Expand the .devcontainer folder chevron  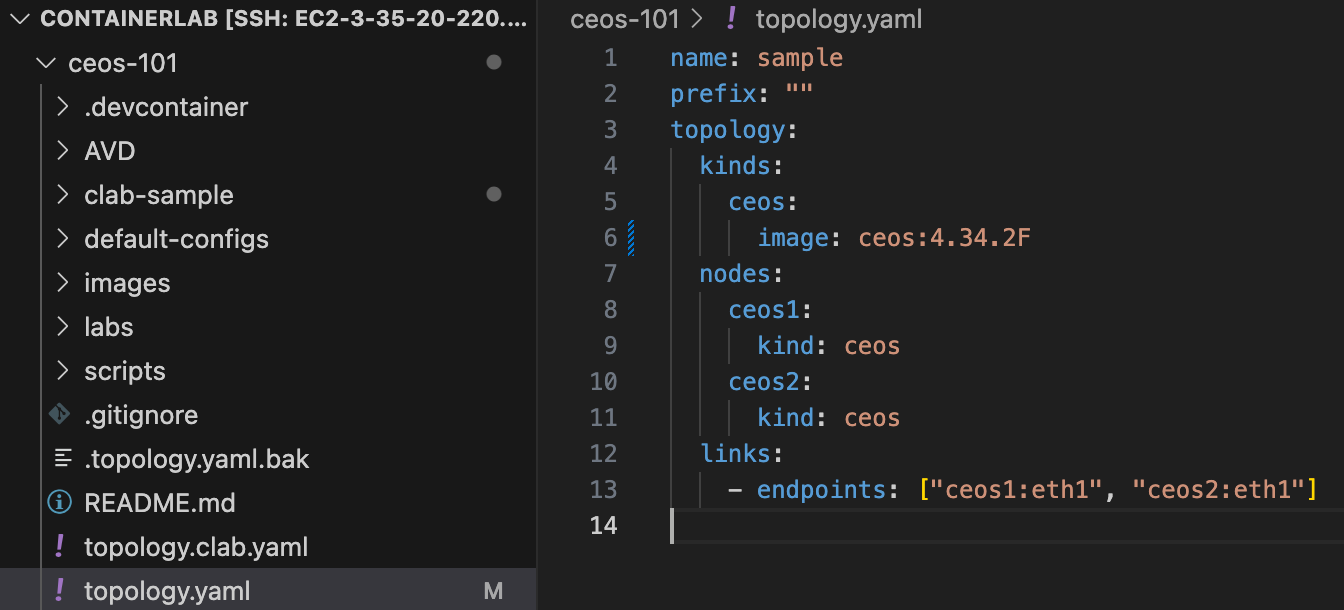[x=63, y=107]
